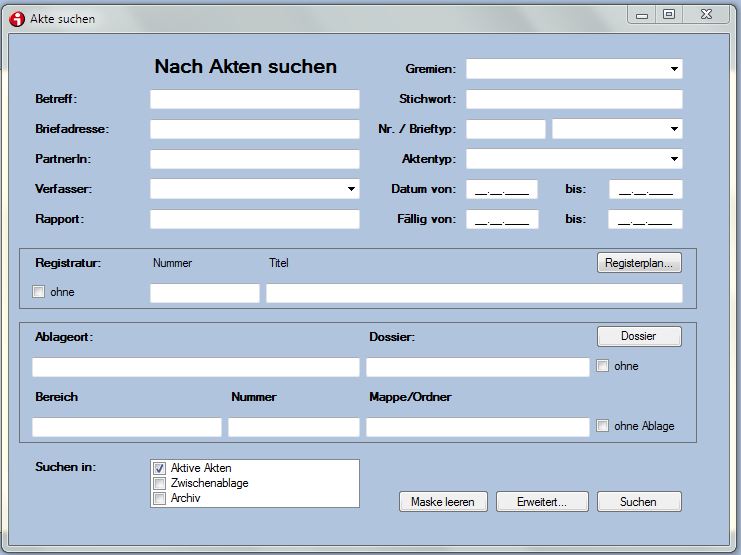Check the 'Archiv' search option

(x=159, y=498)
